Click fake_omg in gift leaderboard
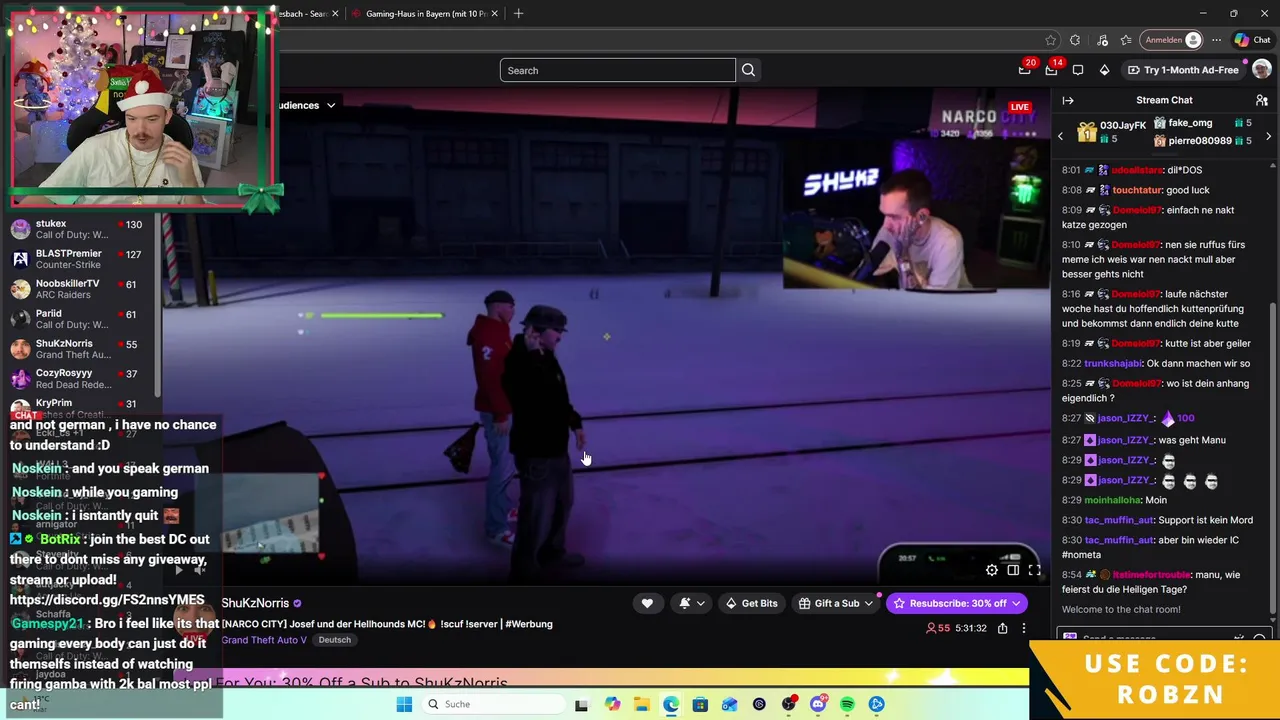 1190,122
